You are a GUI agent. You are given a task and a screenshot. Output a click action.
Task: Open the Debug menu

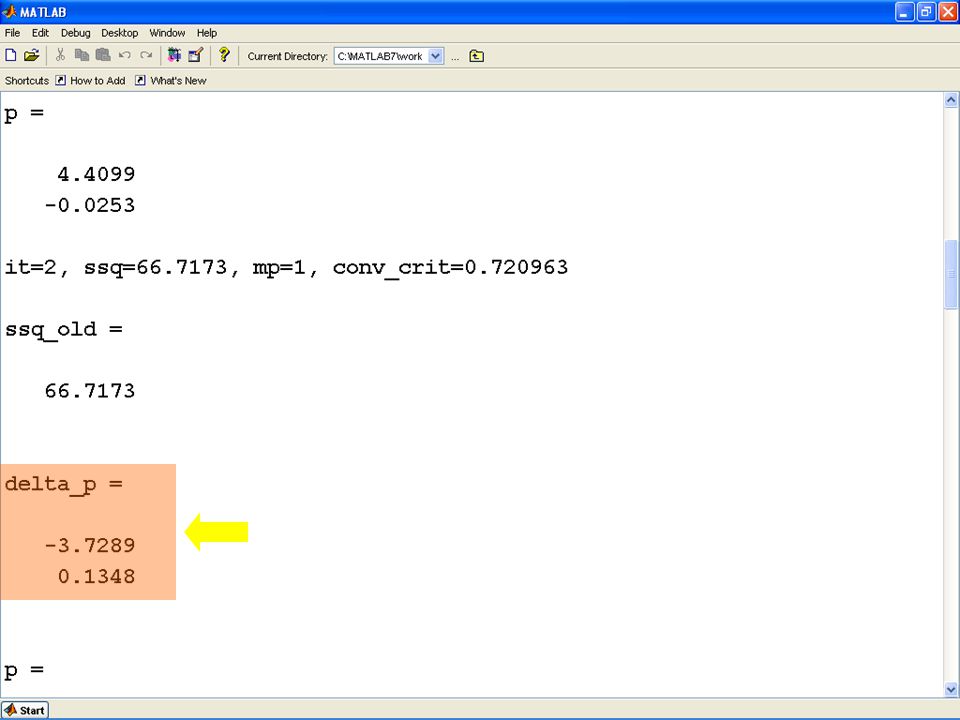click(75, 33)
